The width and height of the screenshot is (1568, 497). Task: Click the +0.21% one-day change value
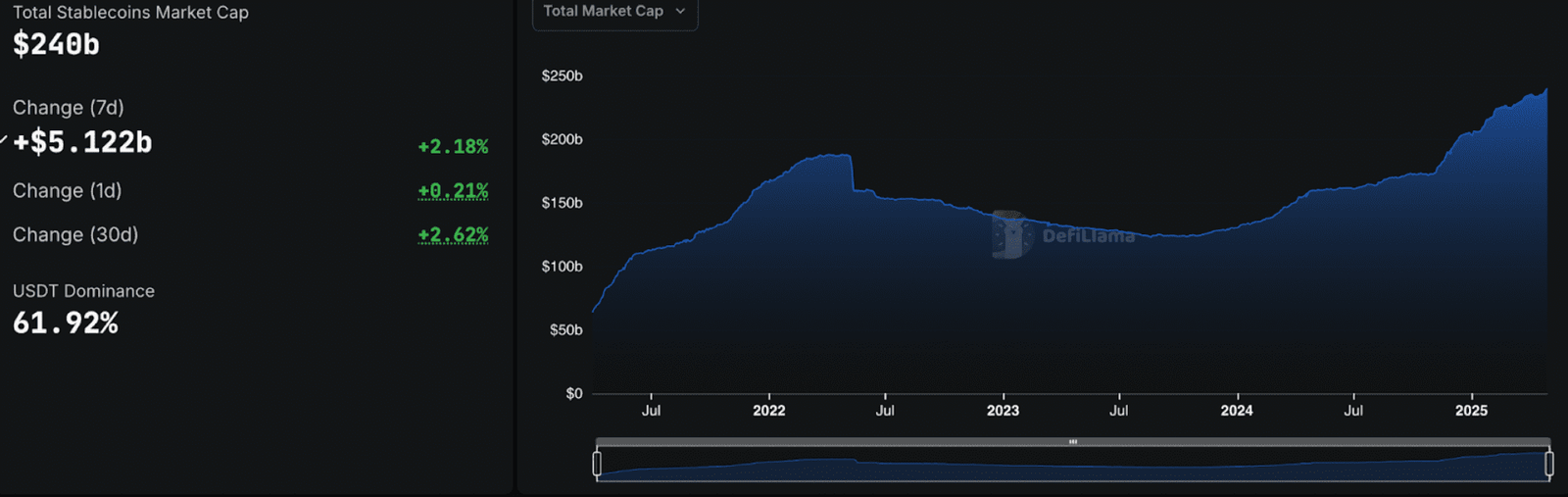[x=453, y=191]
